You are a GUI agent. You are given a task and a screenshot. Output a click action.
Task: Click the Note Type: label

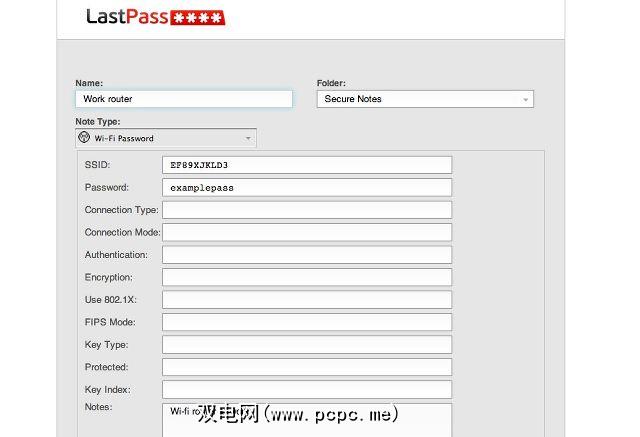click(98, 122)
